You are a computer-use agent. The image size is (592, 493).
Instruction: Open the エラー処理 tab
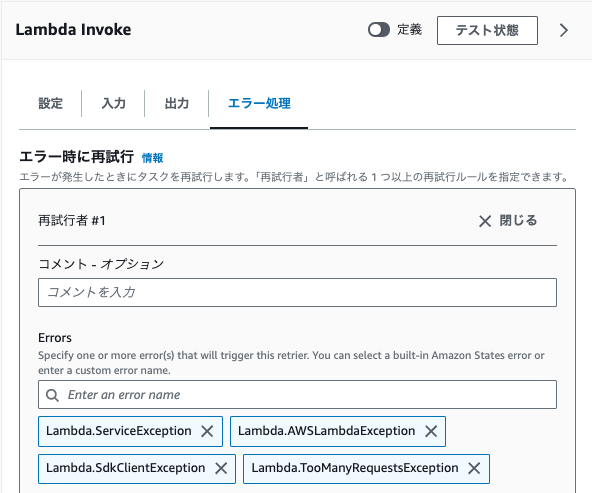point(259,103)
